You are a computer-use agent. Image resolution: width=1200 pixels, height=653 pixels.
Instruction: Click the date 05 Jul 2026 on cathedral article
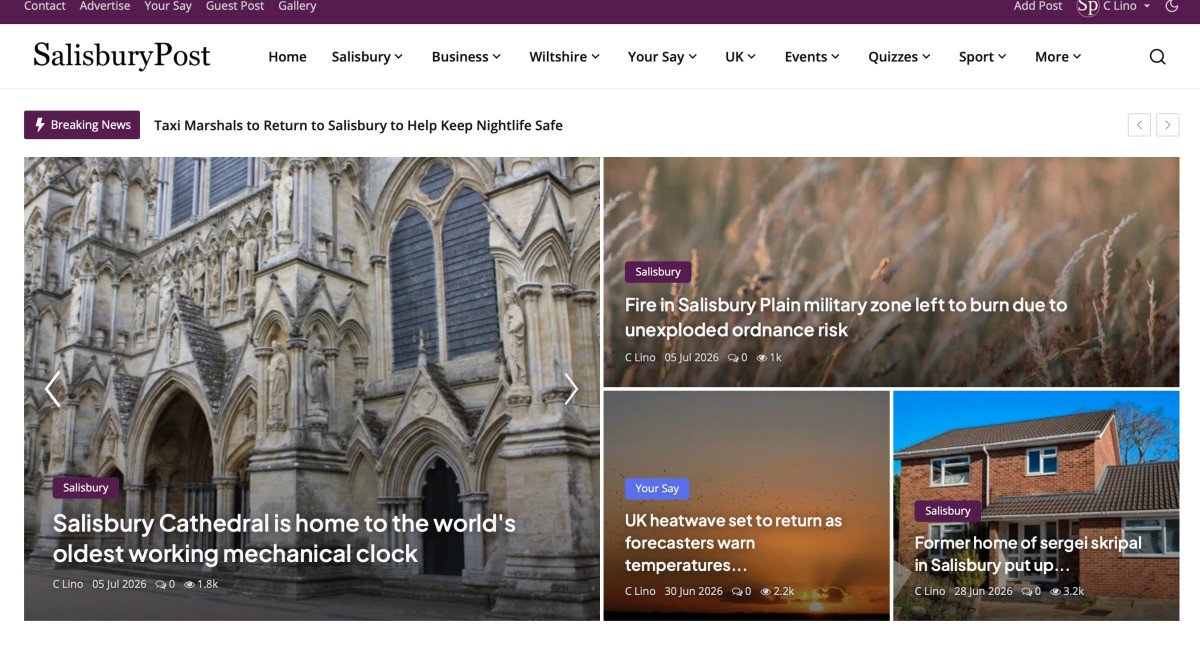pos(119,584)
